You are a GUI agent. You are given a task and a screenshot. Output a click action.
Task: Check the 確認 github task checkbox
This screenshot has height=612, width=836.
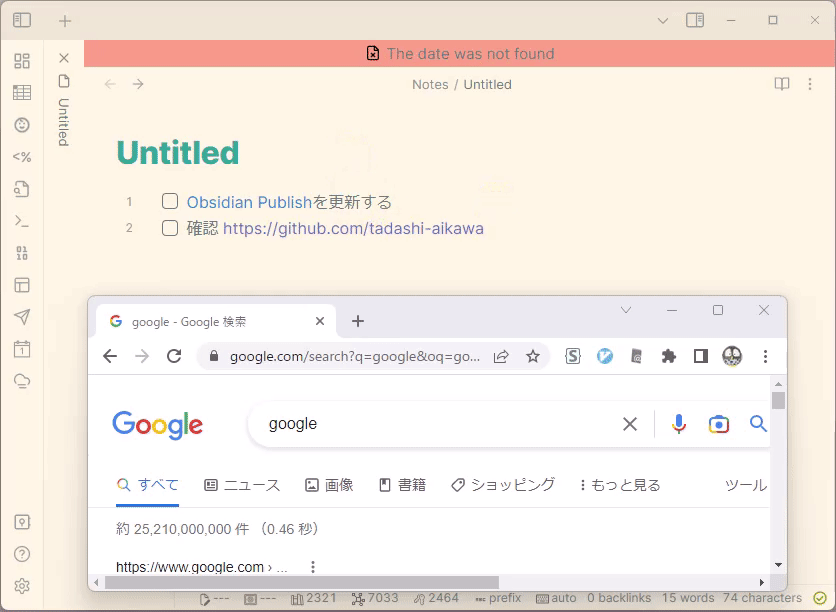170,228
